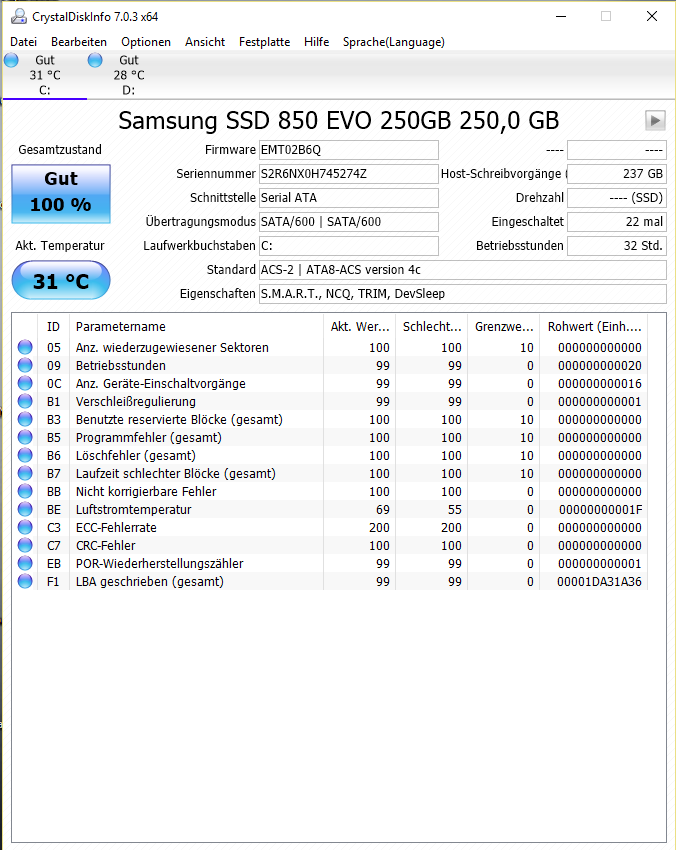Image resolution: width=676 pixels, height=850 pixels.
Task: Click the Host-Schreibvorgänge value 237 GB
Action: [616, 173]
